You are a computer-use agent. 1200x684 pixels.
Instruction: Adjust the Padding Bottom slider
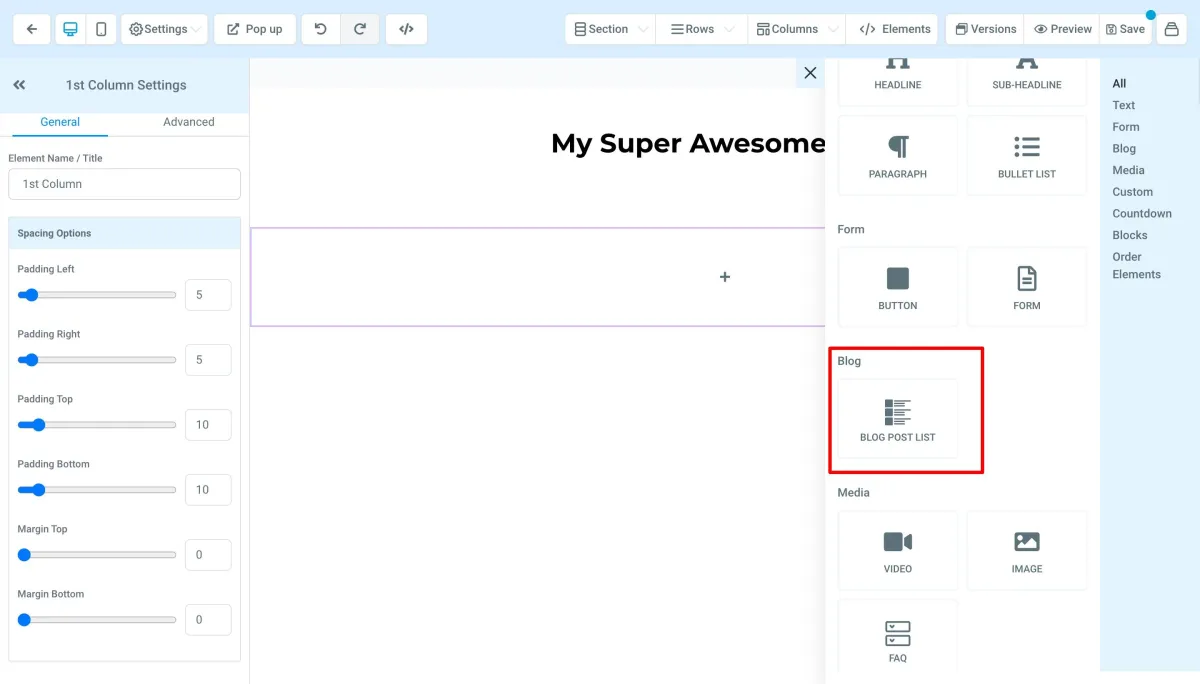click(x=97, y=490)
